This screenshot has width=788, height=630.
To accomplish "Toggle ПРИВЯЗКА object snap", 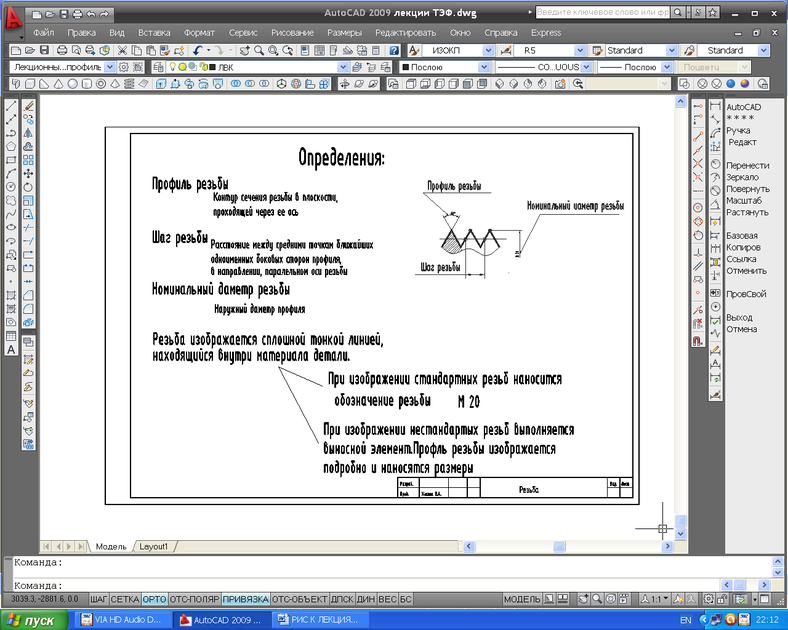I will pos(245,599).
